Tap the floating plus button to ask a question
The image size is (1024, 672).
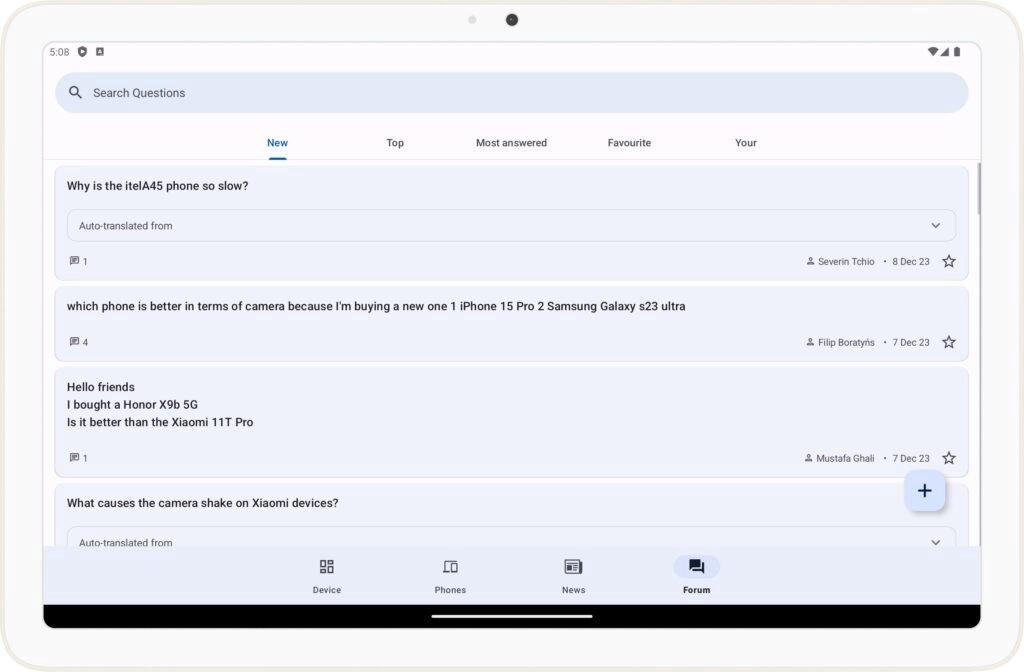click(x=924, y=490)
